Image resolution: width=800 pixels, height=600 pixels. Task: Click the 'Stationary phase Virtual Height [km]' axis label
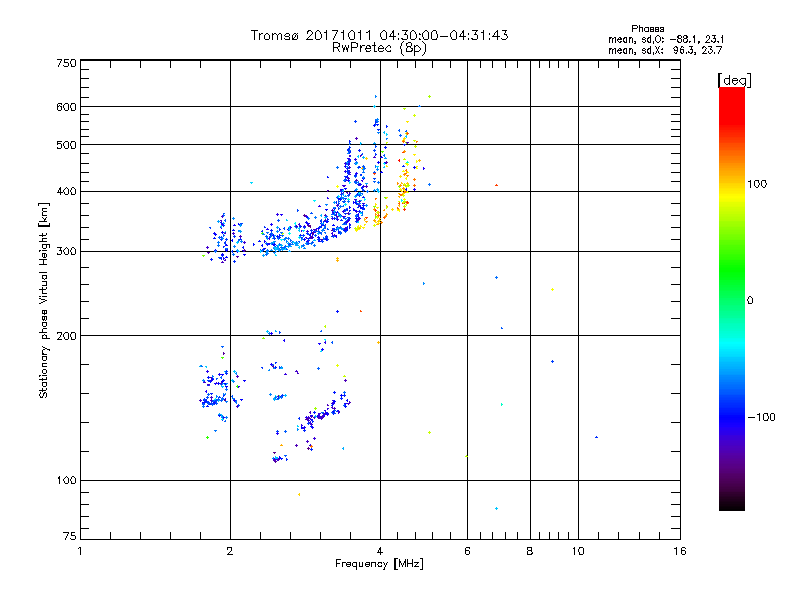44,300
